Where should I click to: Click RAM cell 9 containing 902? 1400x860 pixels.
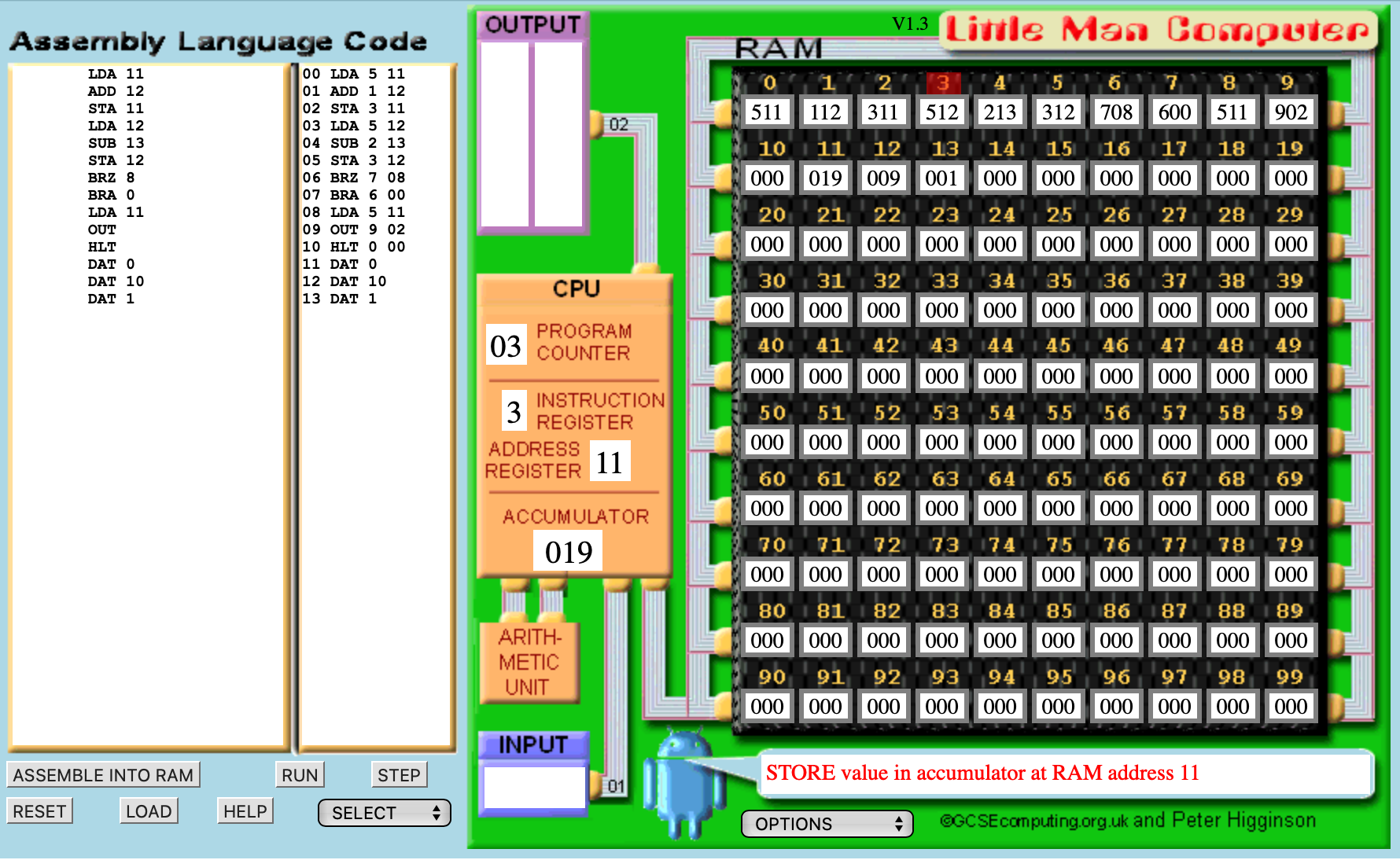click(x=1291, y=112)
